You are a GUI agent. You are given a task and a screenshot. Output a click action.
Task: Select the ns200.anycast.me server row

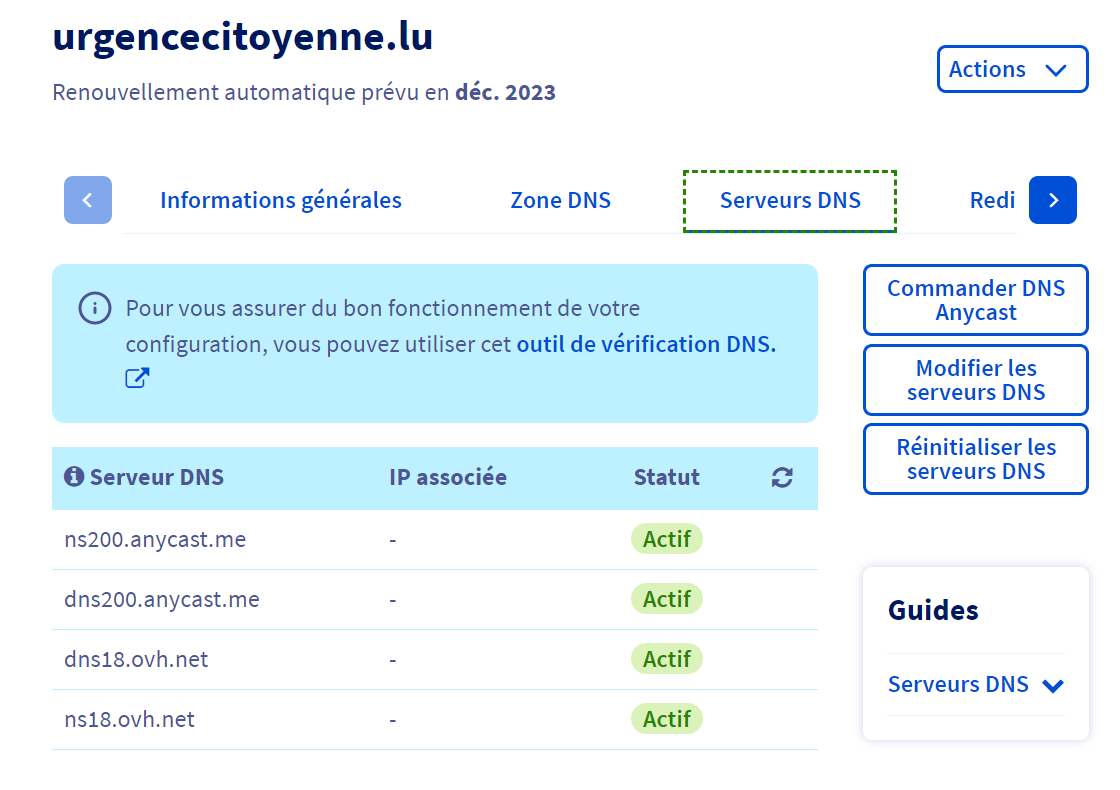pyautogui.click(x=155, y=540)
